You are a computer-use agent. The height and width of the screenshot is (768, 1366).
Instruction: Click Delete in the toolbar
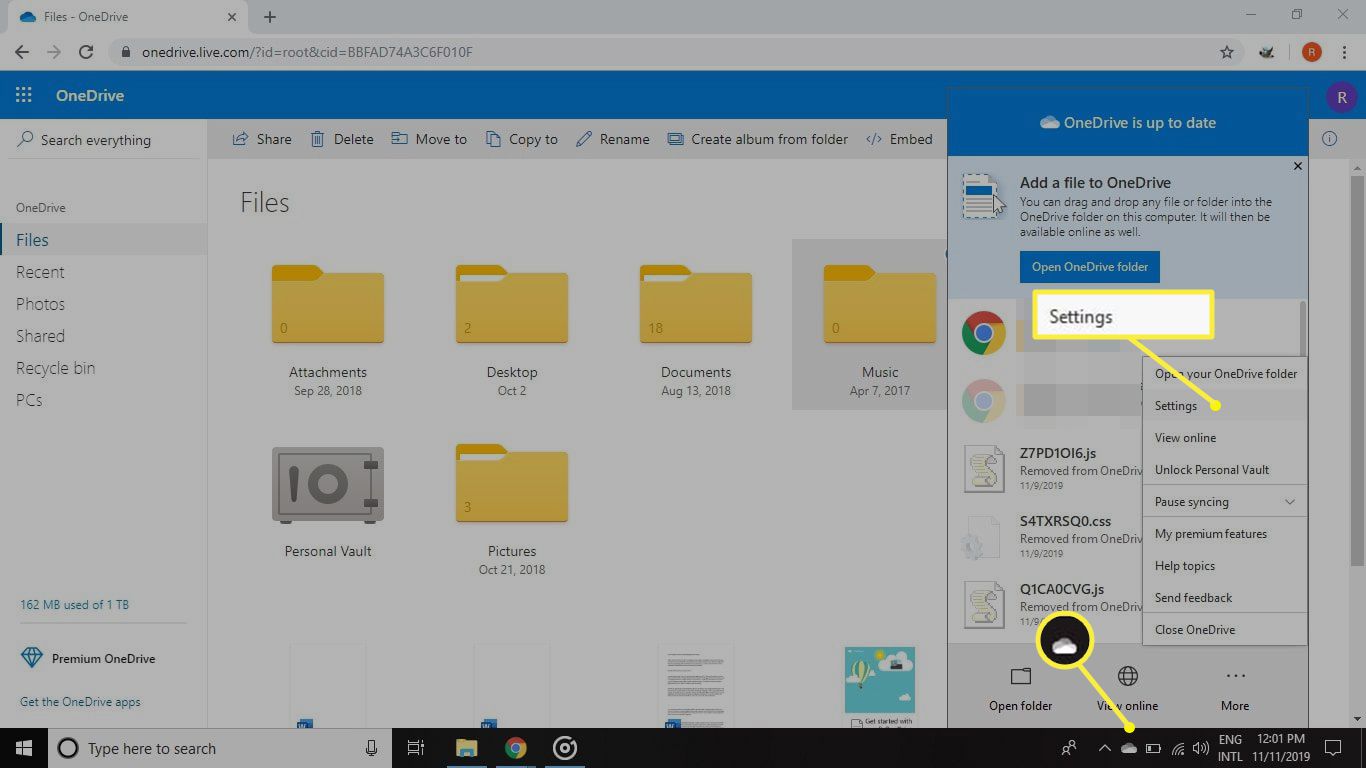click(341, 139)
